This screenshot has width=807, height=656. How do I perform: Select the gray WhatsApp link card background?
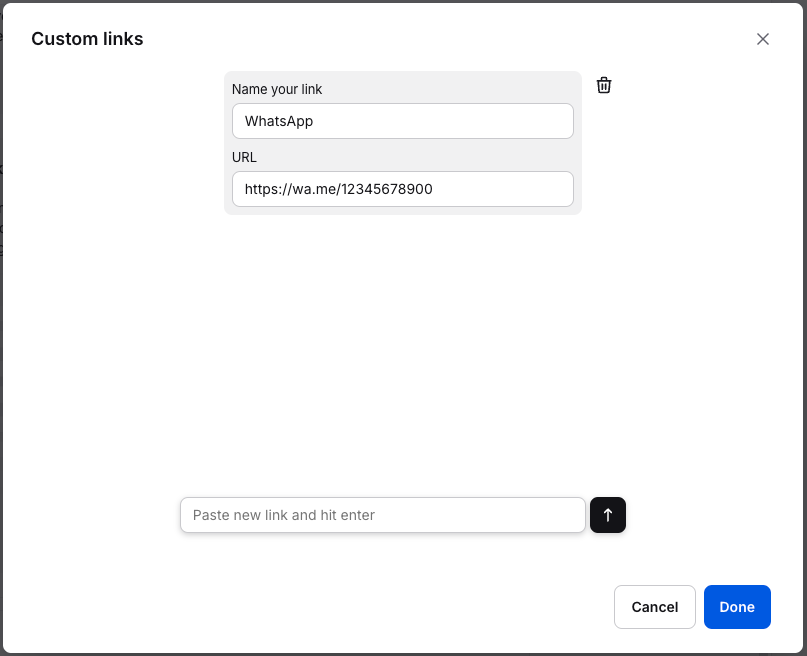click(403, 209)
